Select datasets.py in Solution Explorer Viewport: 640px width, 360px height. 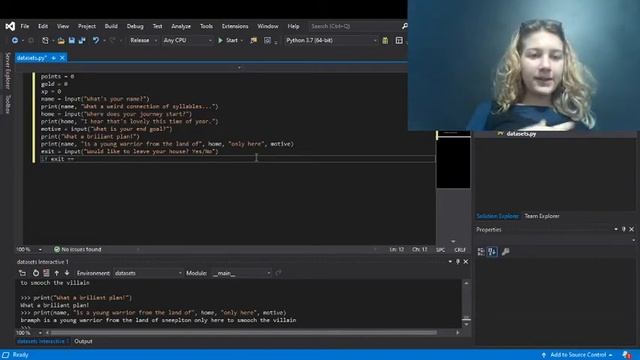click(x=521, y=134)
